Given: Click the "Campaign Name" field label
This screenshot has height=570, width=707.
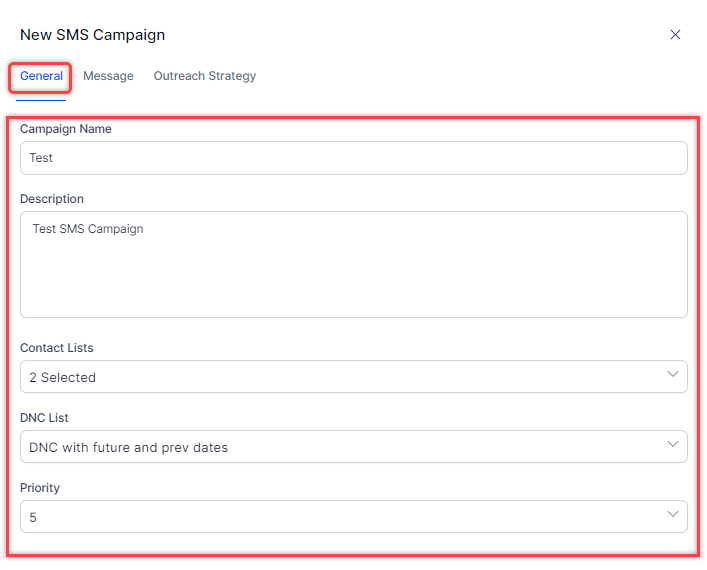Looking at the screenshot, I should pos(66,129).
